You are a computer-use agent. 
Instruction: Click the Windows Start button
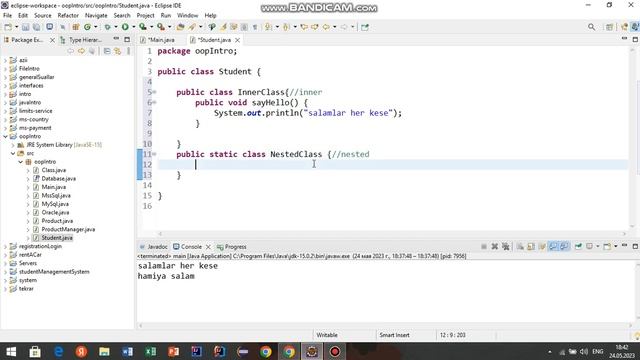[x=11, y=351]
